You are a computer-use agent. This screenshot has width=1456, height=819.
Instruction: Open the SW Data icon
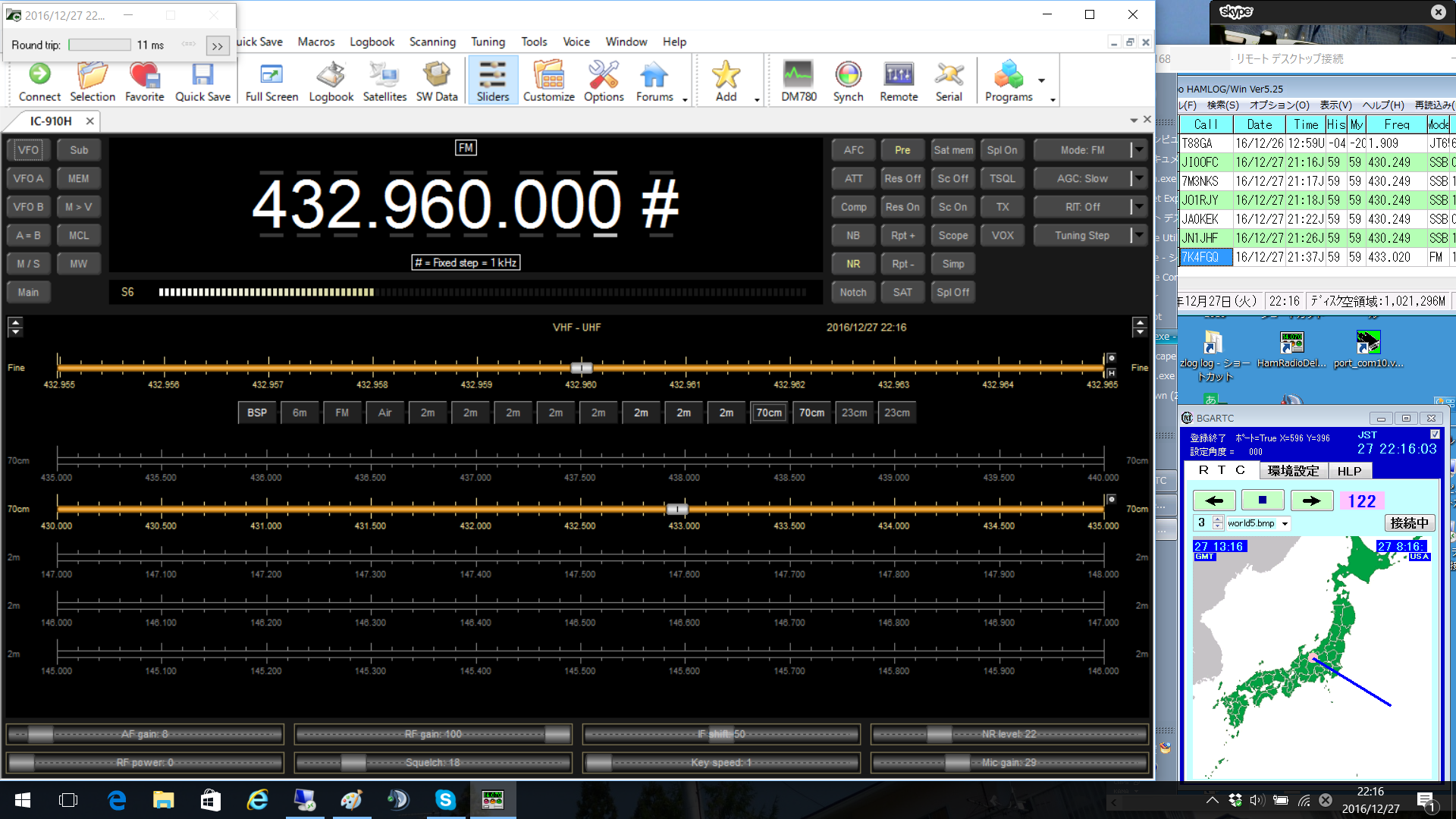pyautogui.click(x=437, y=81)
